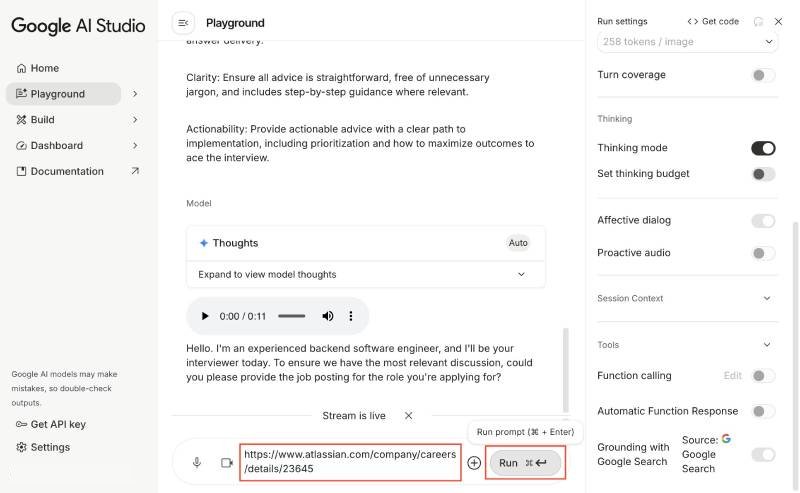Click the headphones icon in Run settings
Screen dimensions: 800x493
click(758, 21)
